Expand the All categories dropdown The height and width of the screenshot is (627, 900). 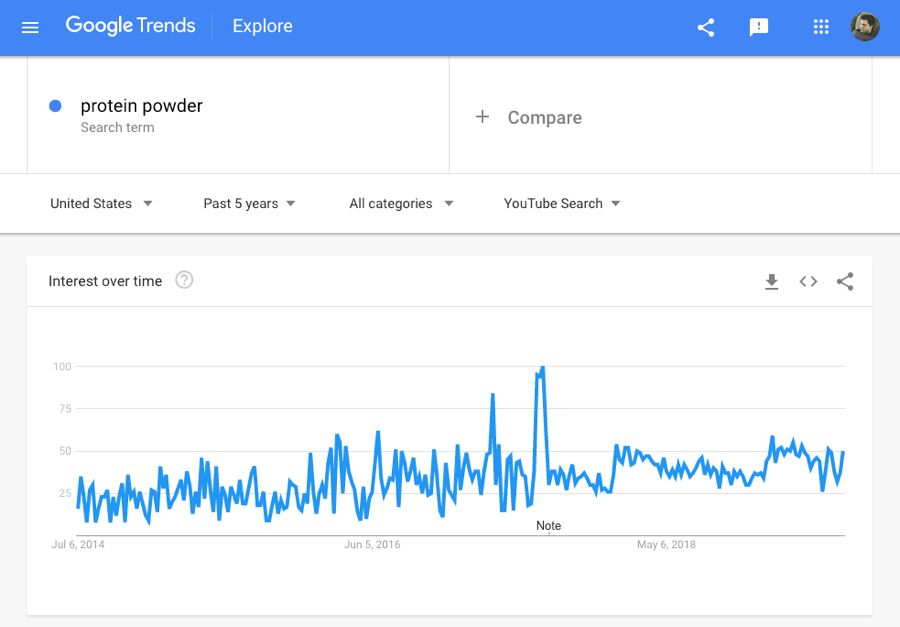pos(400,203)
